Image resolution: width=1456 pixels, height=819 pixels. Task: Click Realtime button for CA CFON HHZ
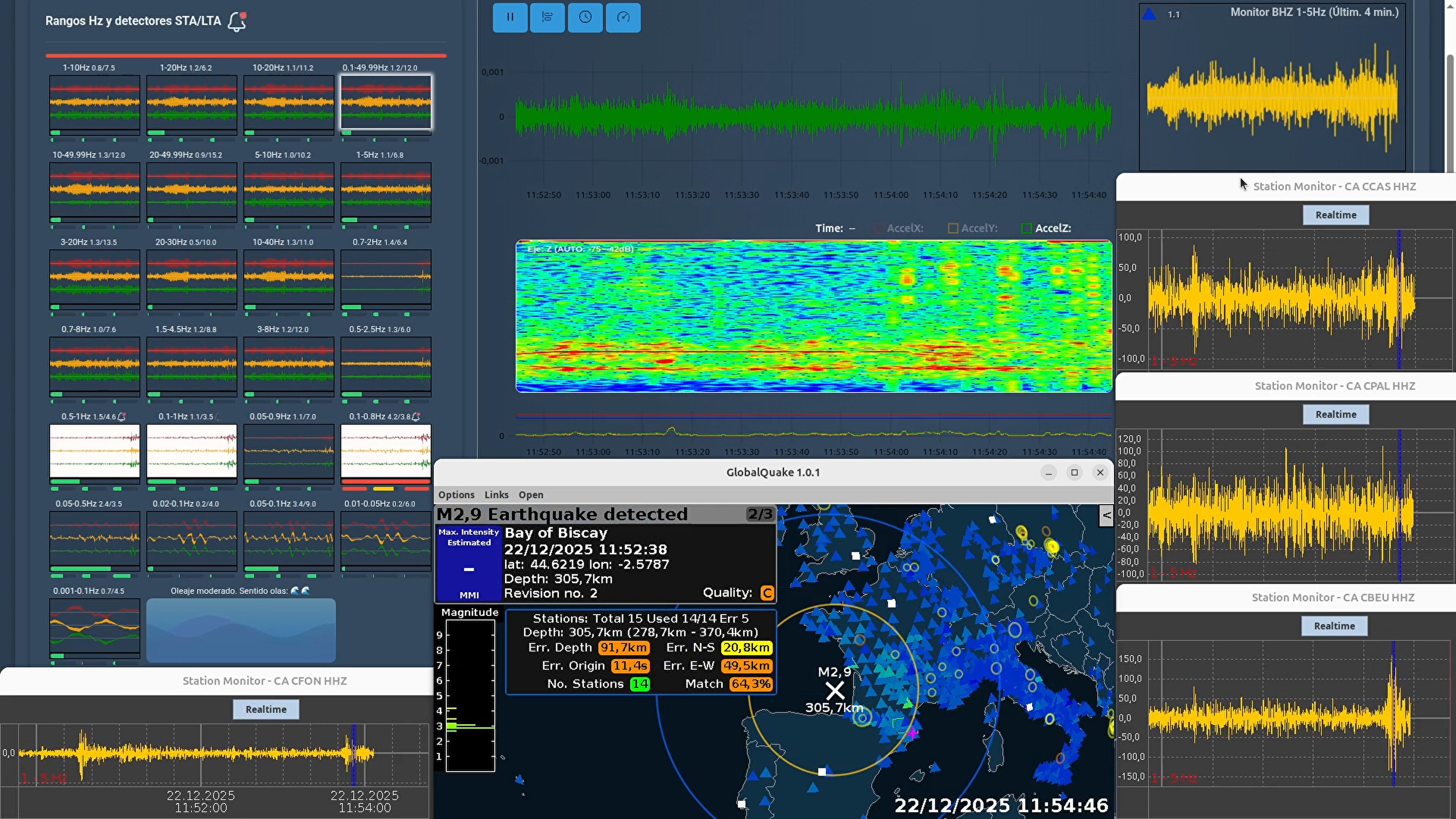266,709
